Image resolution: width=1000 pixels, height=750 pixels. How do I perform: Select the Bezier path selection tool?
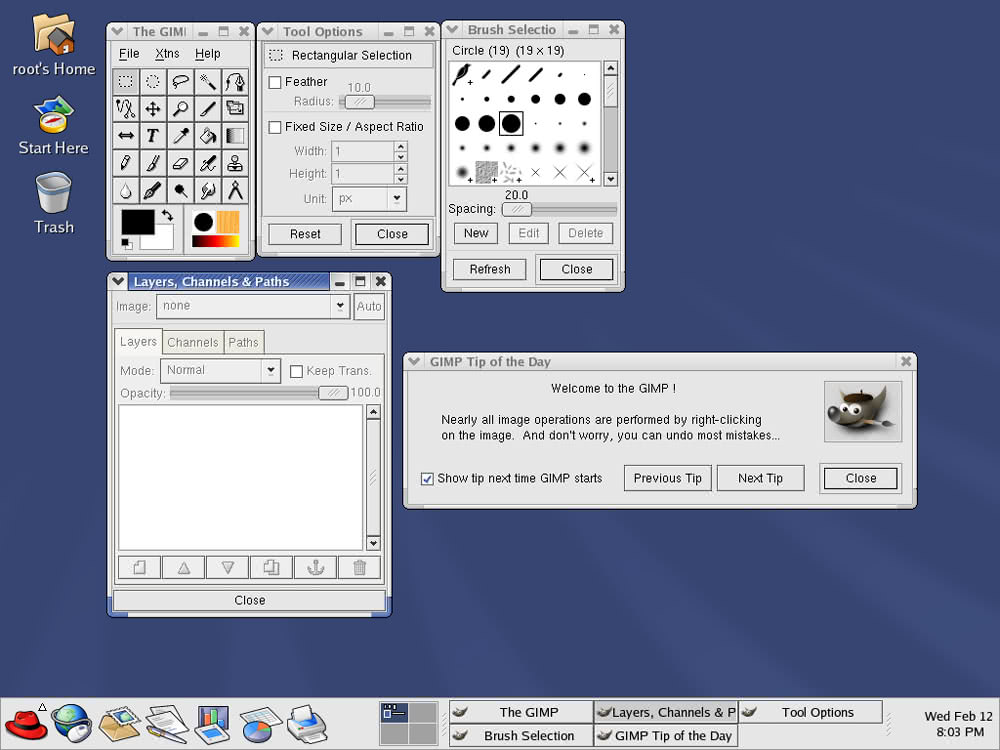(235, 82)
